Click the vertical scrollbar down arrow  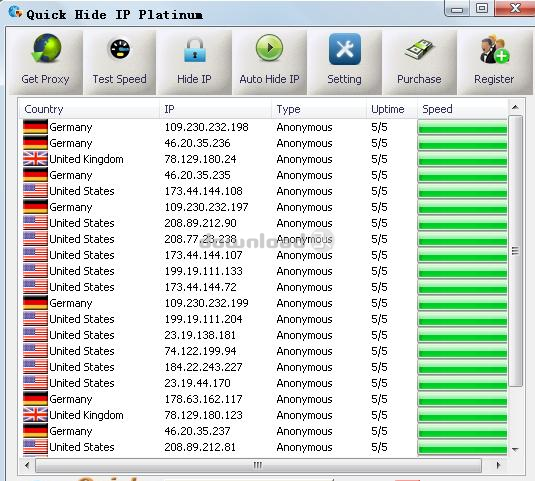coord(515,450)
